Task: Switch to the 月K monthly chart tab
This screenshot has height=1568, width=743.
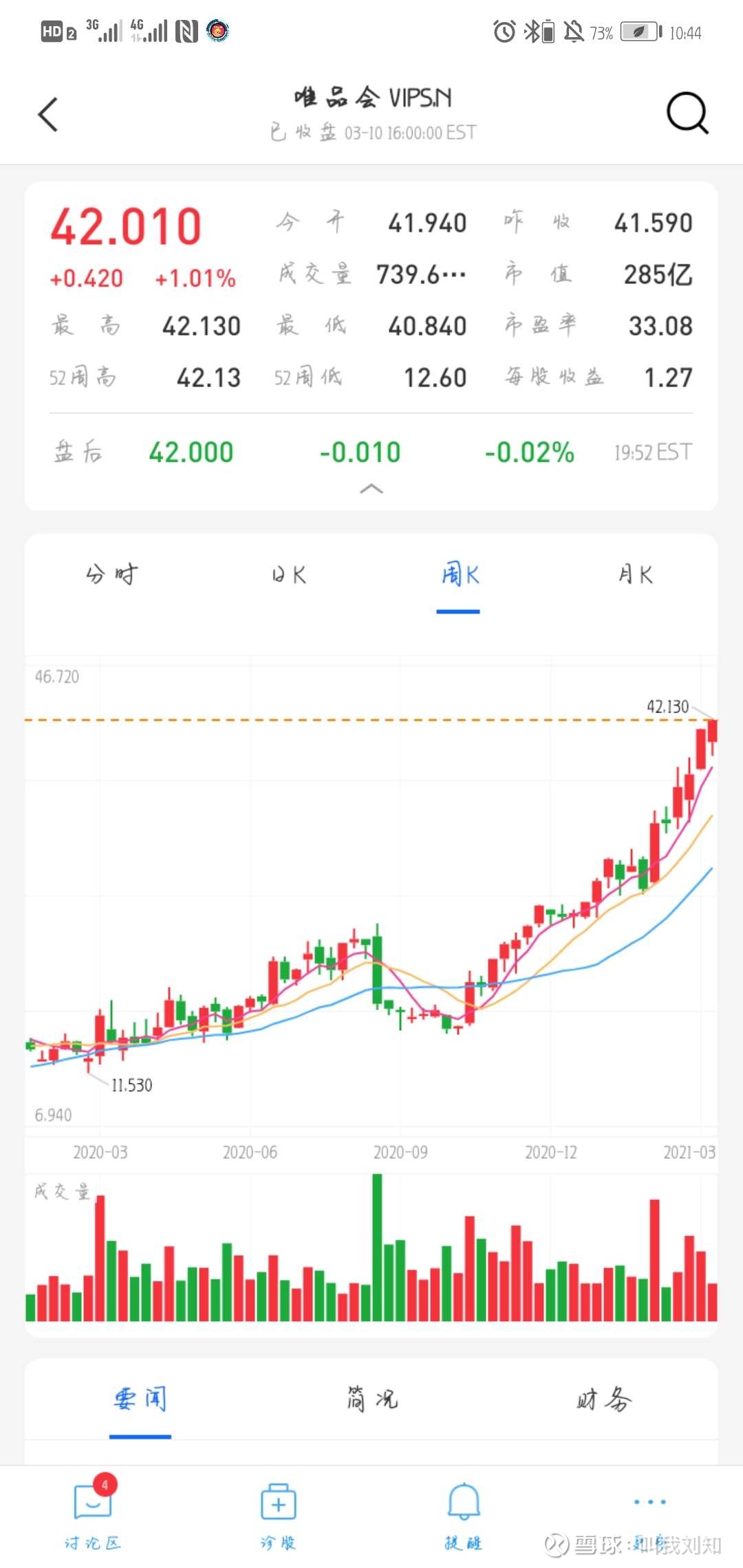Action: pyautogui.click(x=635, y=574)
